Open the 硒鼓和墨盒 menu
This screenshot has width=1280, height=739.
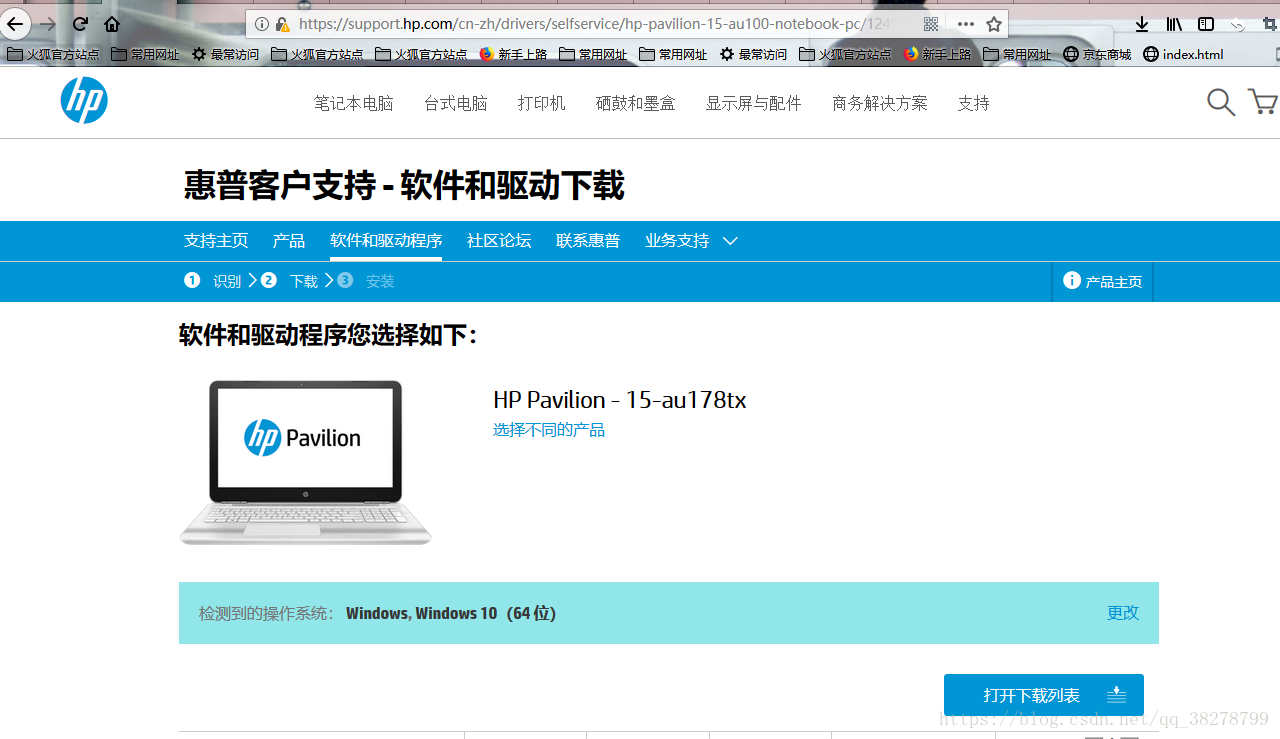pos(636,103)
